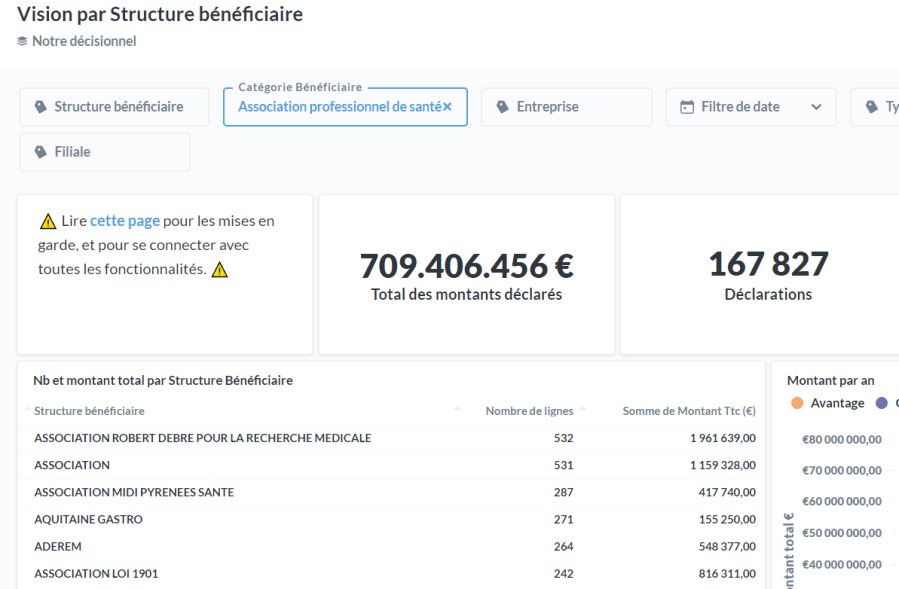Click the tag icon in Entreprise filter
This screenshot has width=899, height=589.
point(503,107)
